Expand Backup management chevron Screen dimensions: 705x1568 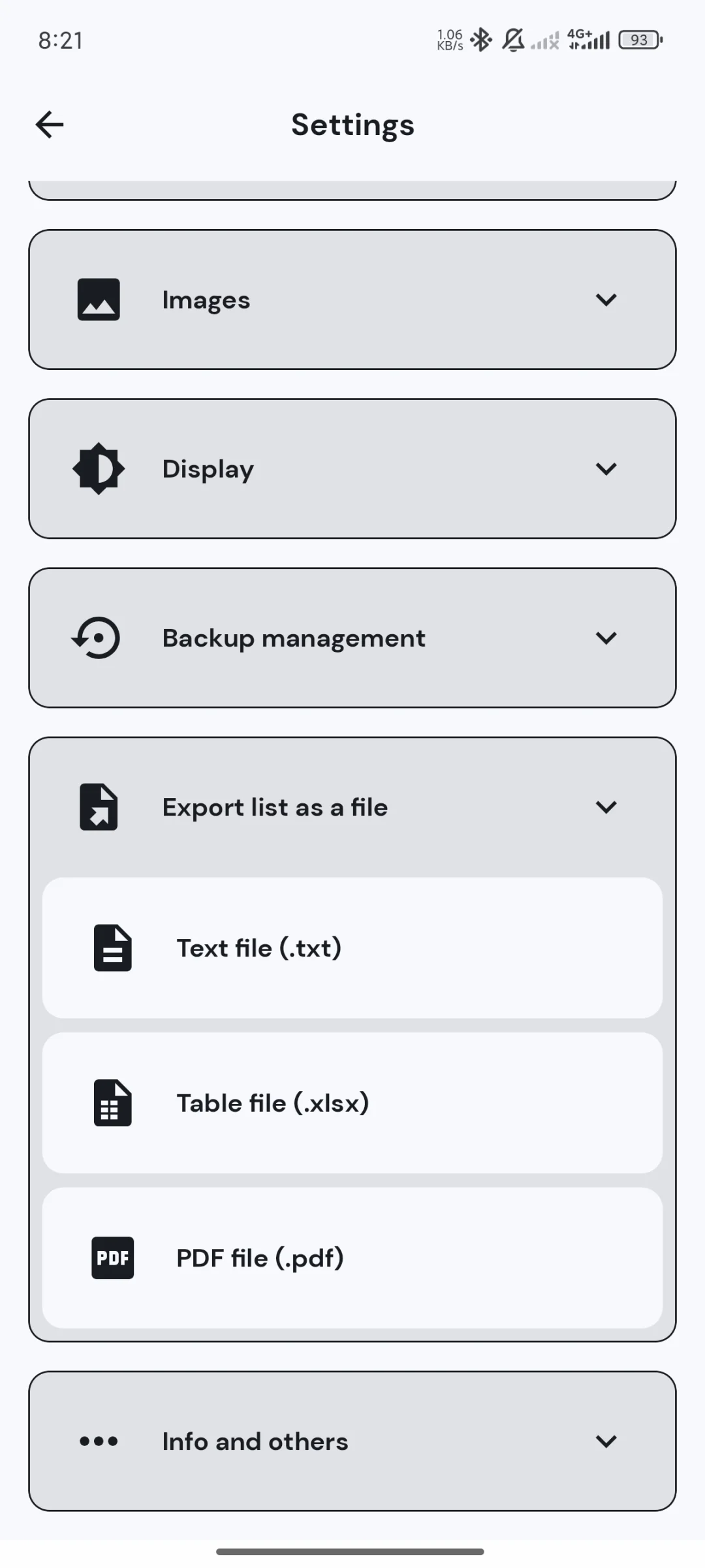pyautogui.click(x=606, y=638)
